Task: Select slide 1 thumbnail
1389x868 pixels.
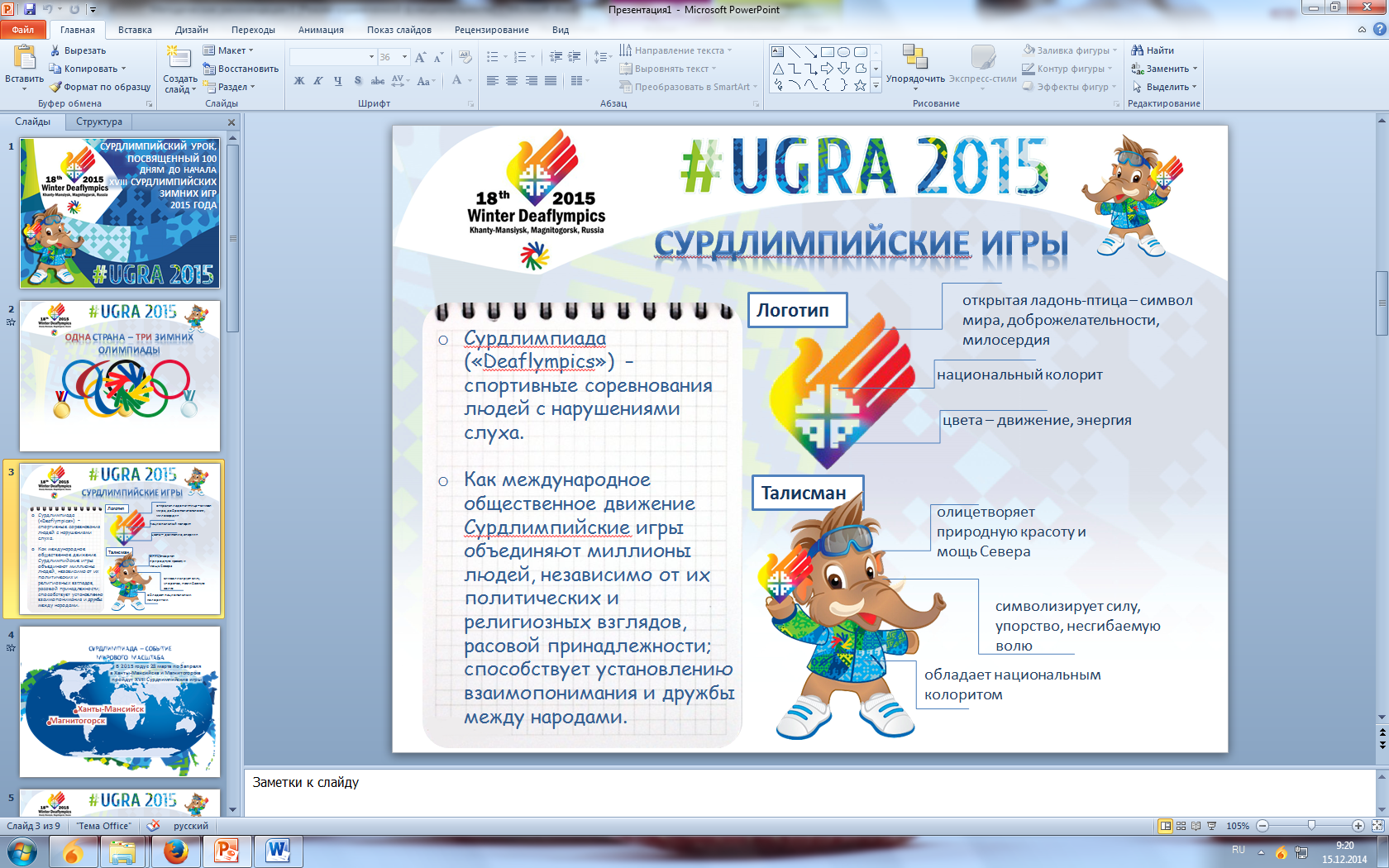Action: pyautogui.click(x=120, y=212)
